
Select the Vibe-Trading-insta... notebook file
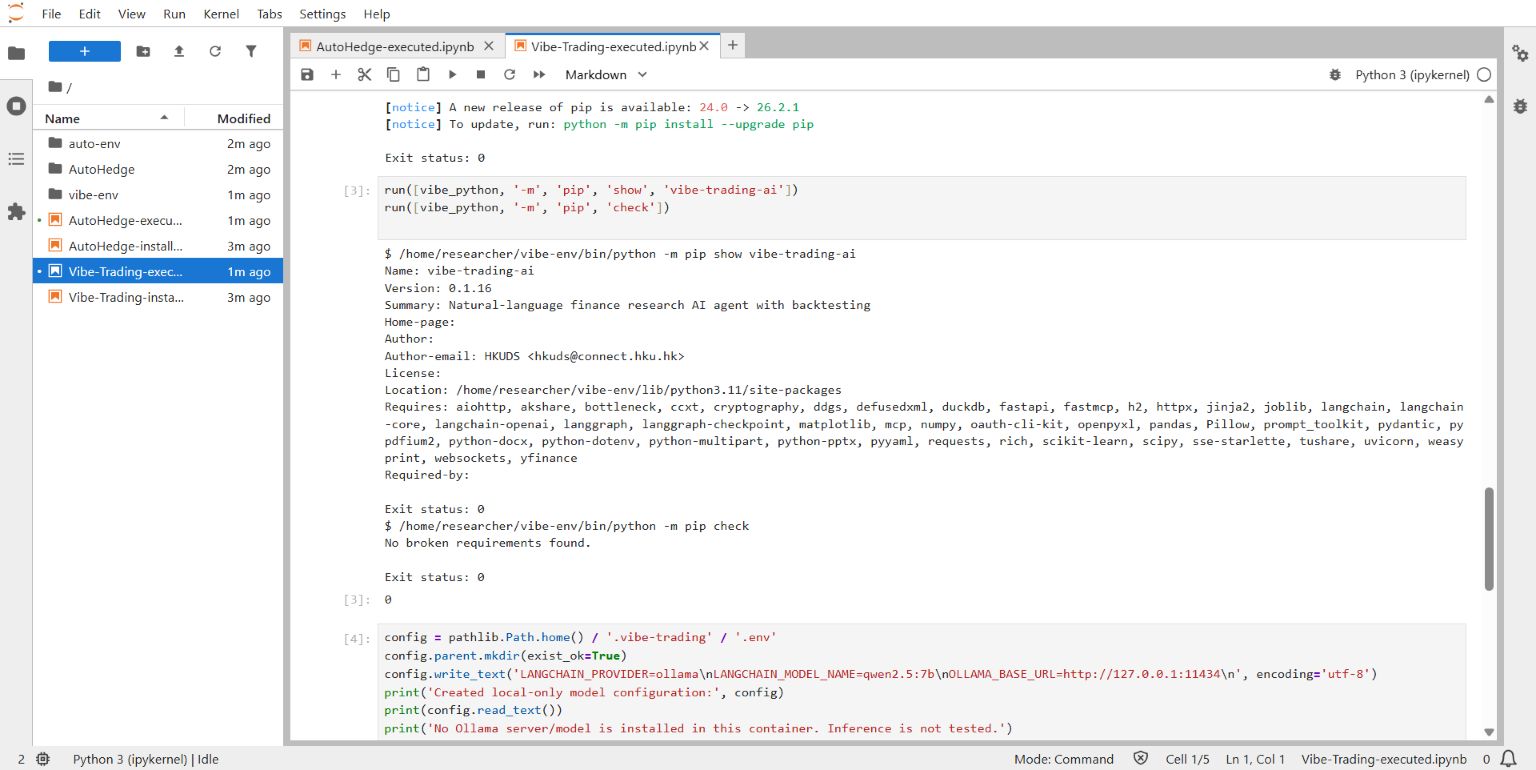point(158,298)
